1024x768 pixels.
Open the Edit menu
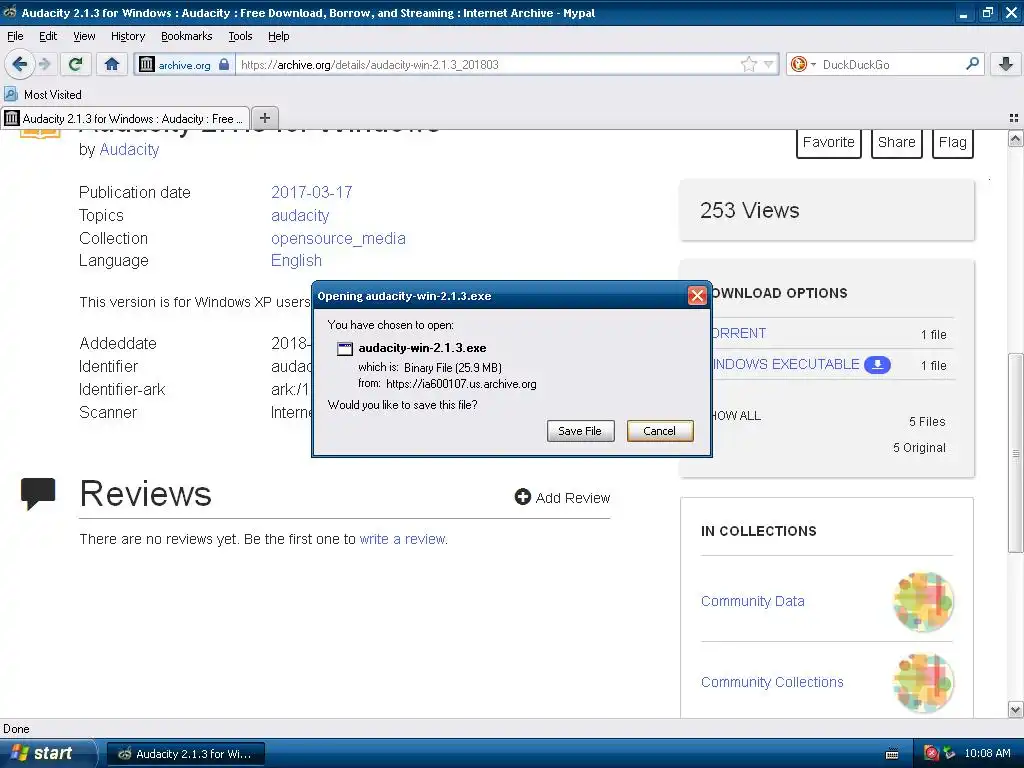pos(48,36)
